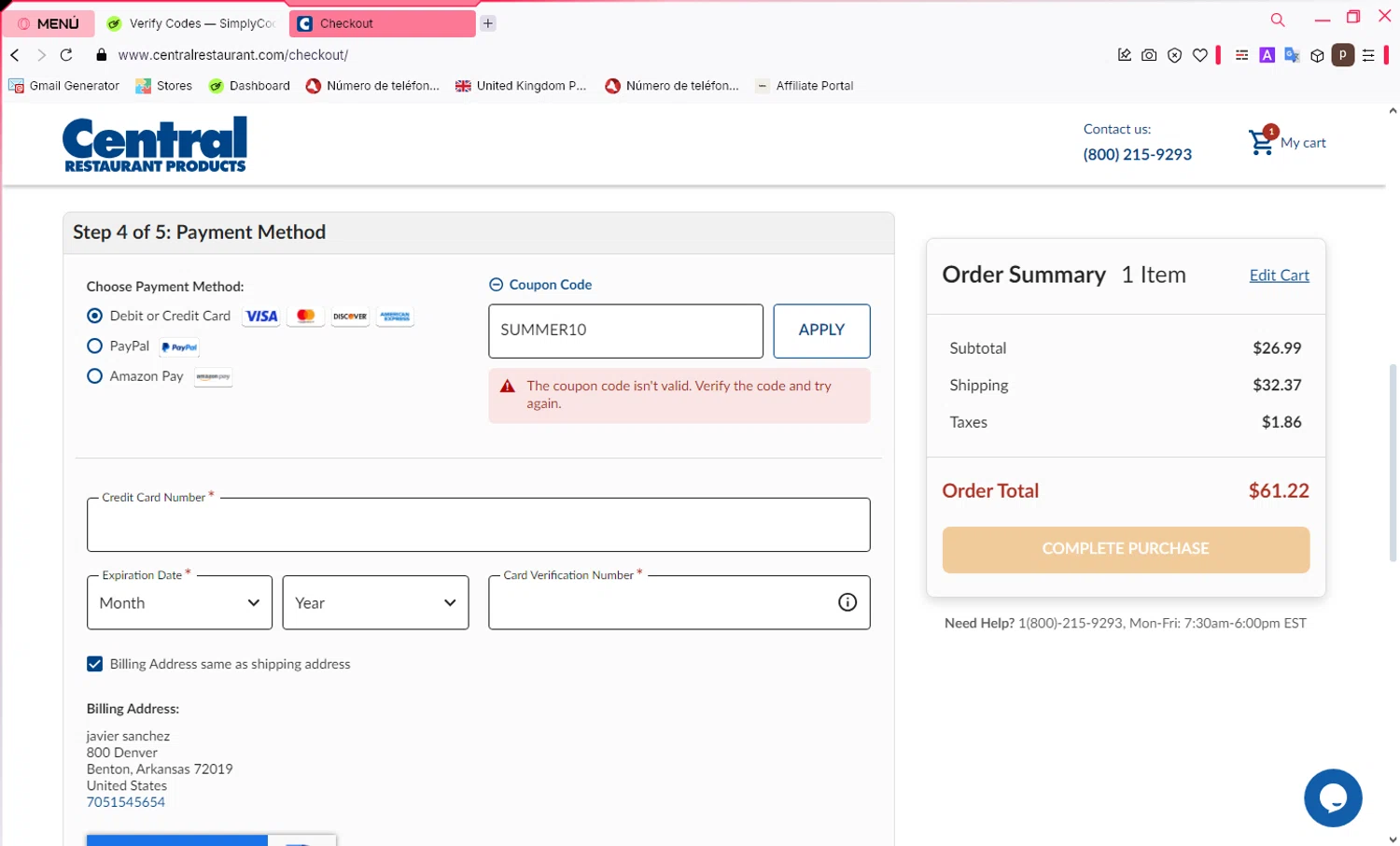1400x846 pixels.
Task: Focus the address bar URL centralrestaurant.com/checkout
Action: (x=233, y=55)
